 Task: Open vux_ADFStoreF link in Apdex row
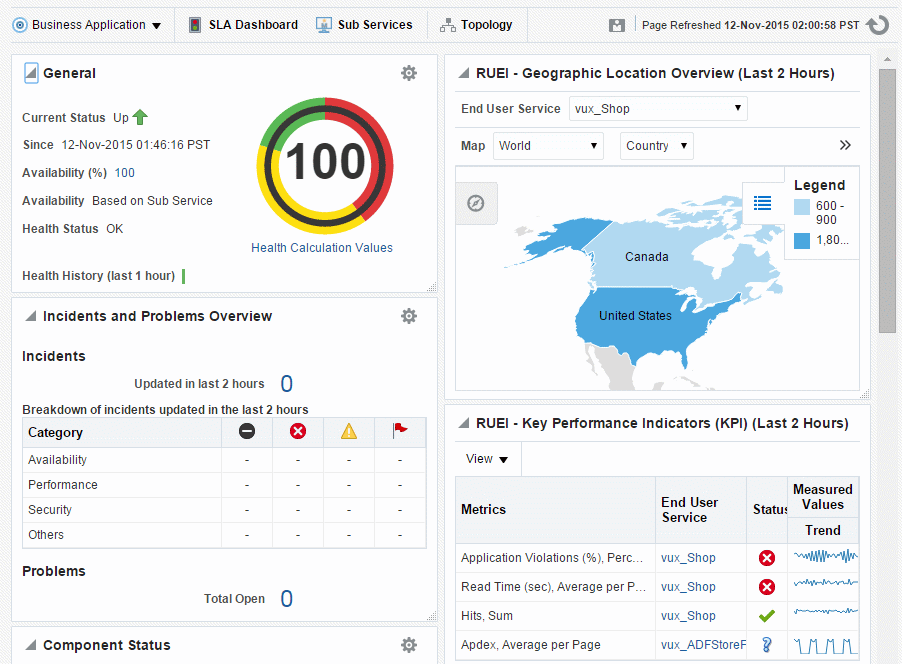coord(704,645)
